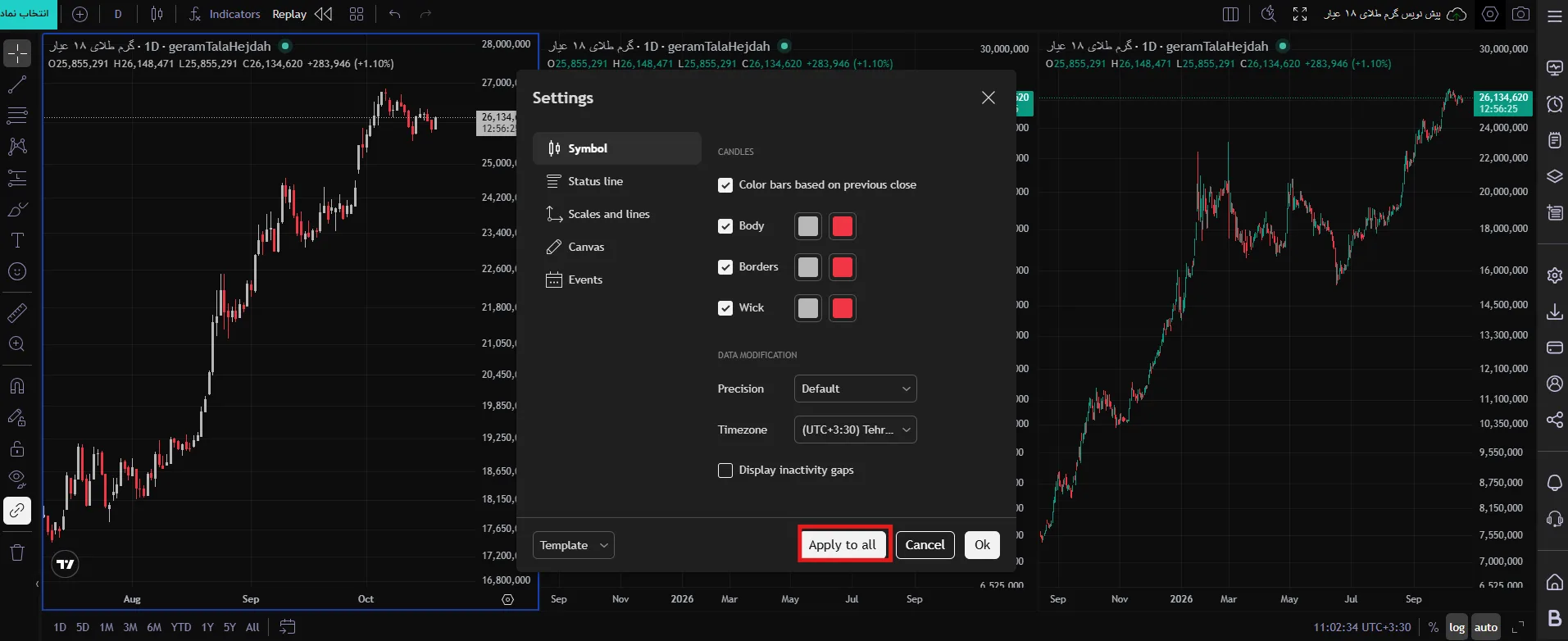Expand the Timezone dropdown

click(x=855, y=430)
